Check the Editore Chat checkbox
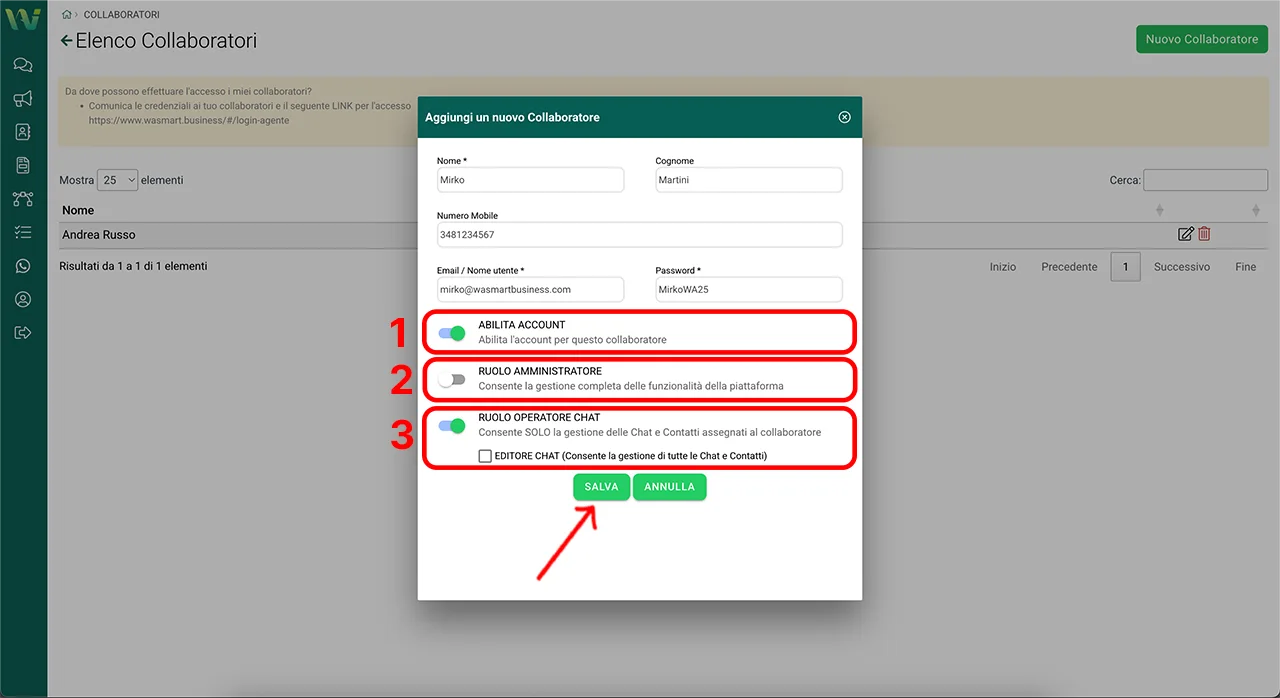This screenshot has height=698, width=1280. point(485,456)
